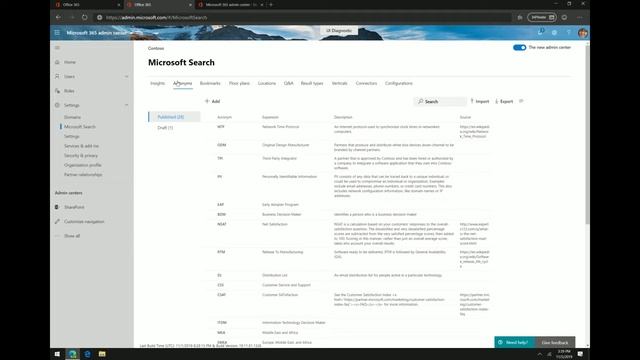Viewport: 640px width, 360px height.
Task: Click the Need help button
Action: (x=515, y=342)
